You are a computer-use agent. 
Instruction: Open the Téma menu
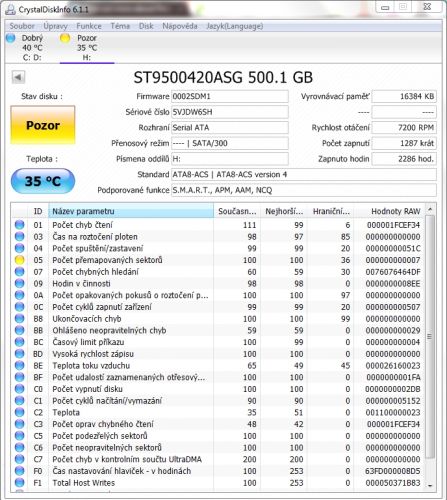click(x=120, y=26)
